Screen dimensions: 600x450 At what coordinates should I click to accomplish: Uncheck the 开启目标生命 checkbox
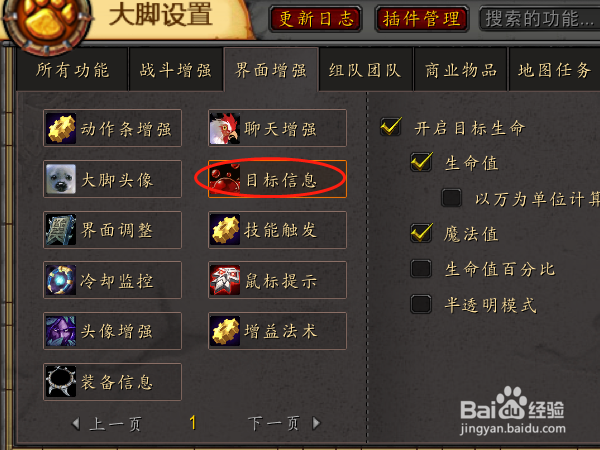coord(391,127)
